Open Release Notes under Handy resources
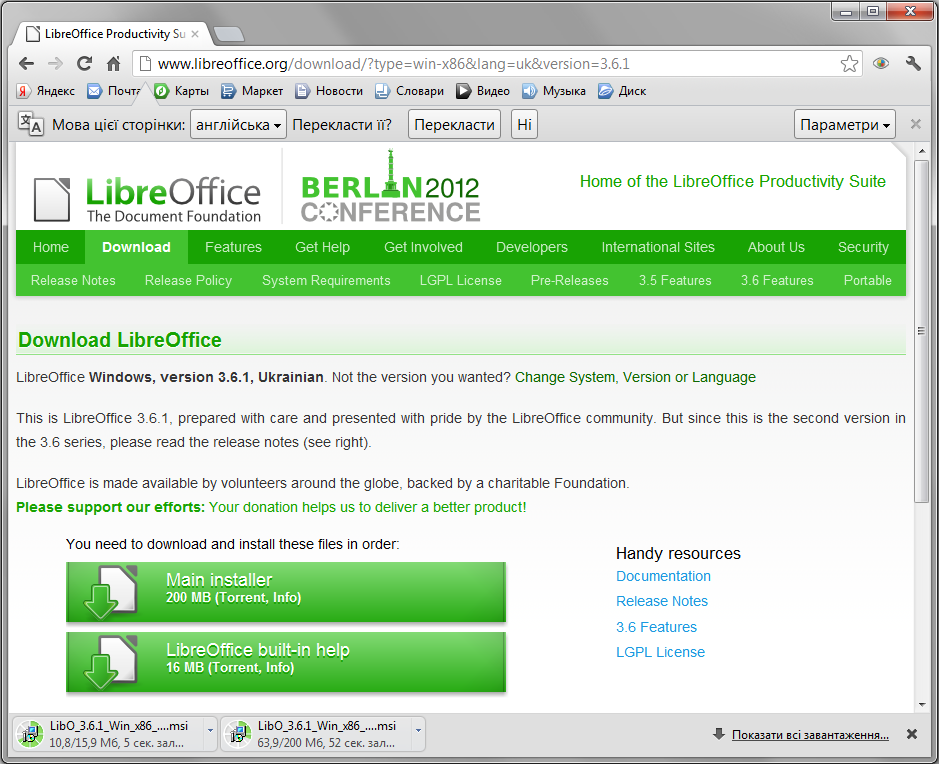939x764 pixels. (x=662, y=601)
